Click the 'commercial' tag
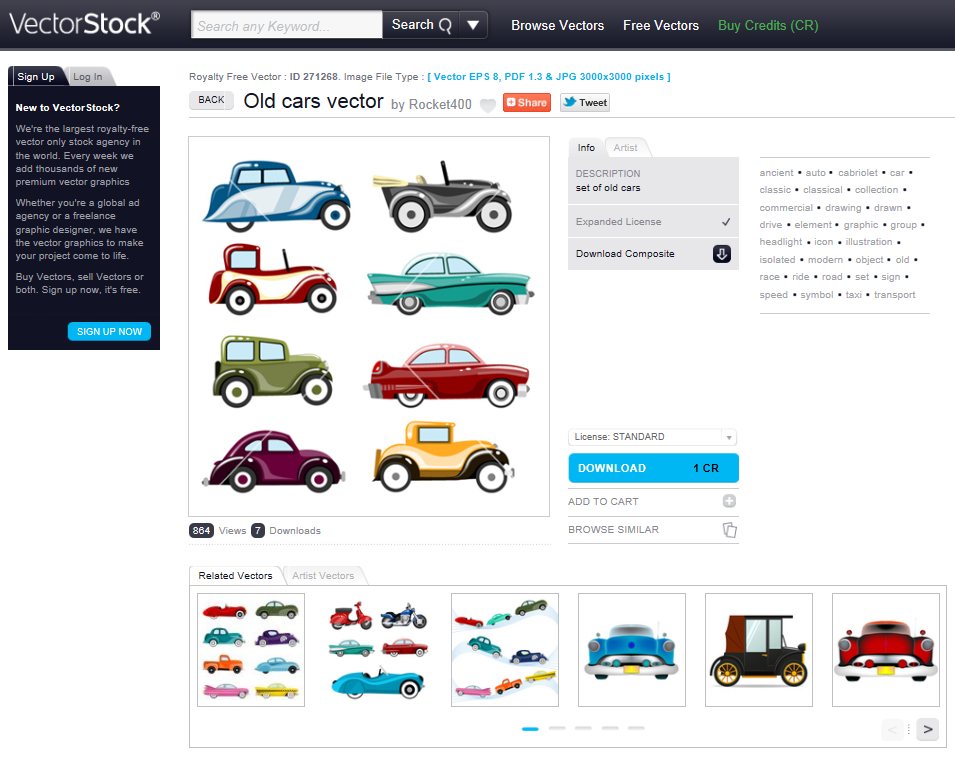This screenshot has width=955, height=757. (786, 208)
